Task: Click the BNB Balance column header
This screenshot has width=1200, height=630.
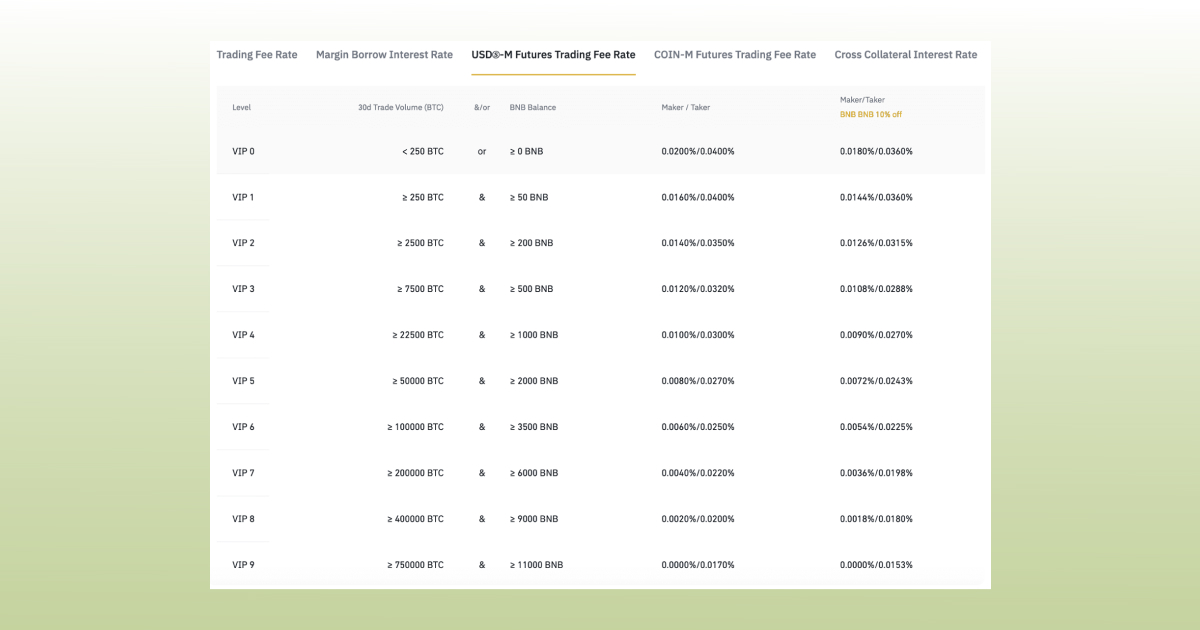Action: (x=531, y=107)
